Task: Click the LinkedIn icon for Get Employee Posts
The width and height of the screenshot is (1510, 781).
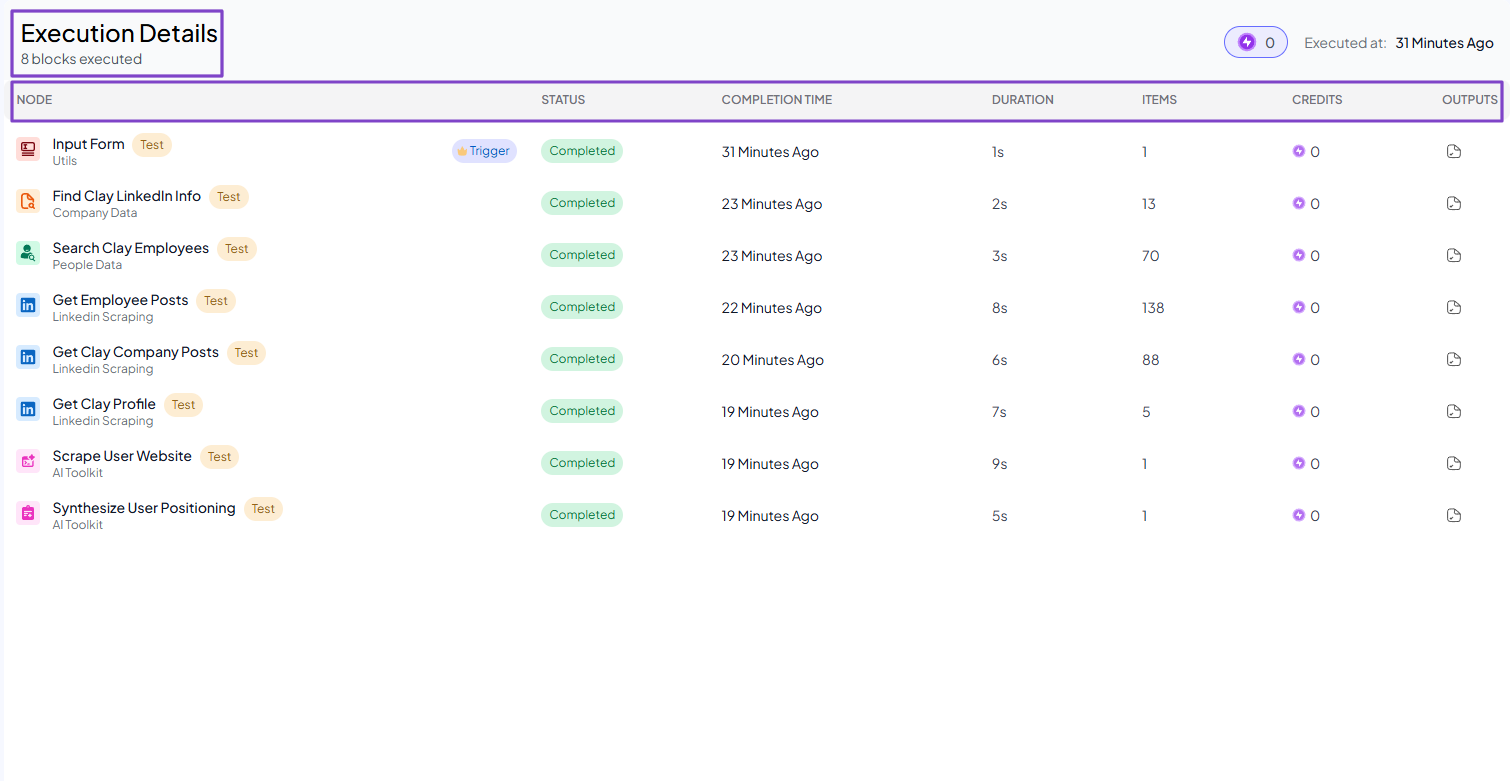Action: point(28,305)
